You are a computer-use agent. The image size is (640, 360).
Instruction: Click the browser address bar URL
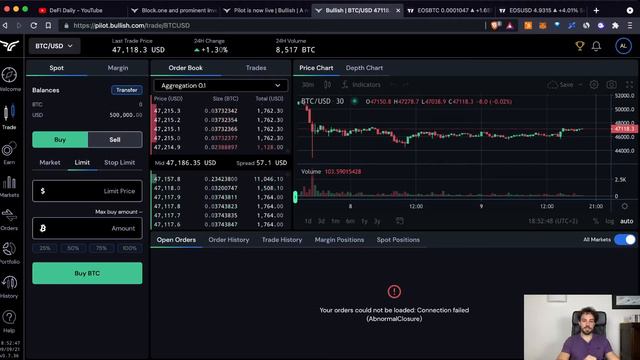tap(131, 25)
